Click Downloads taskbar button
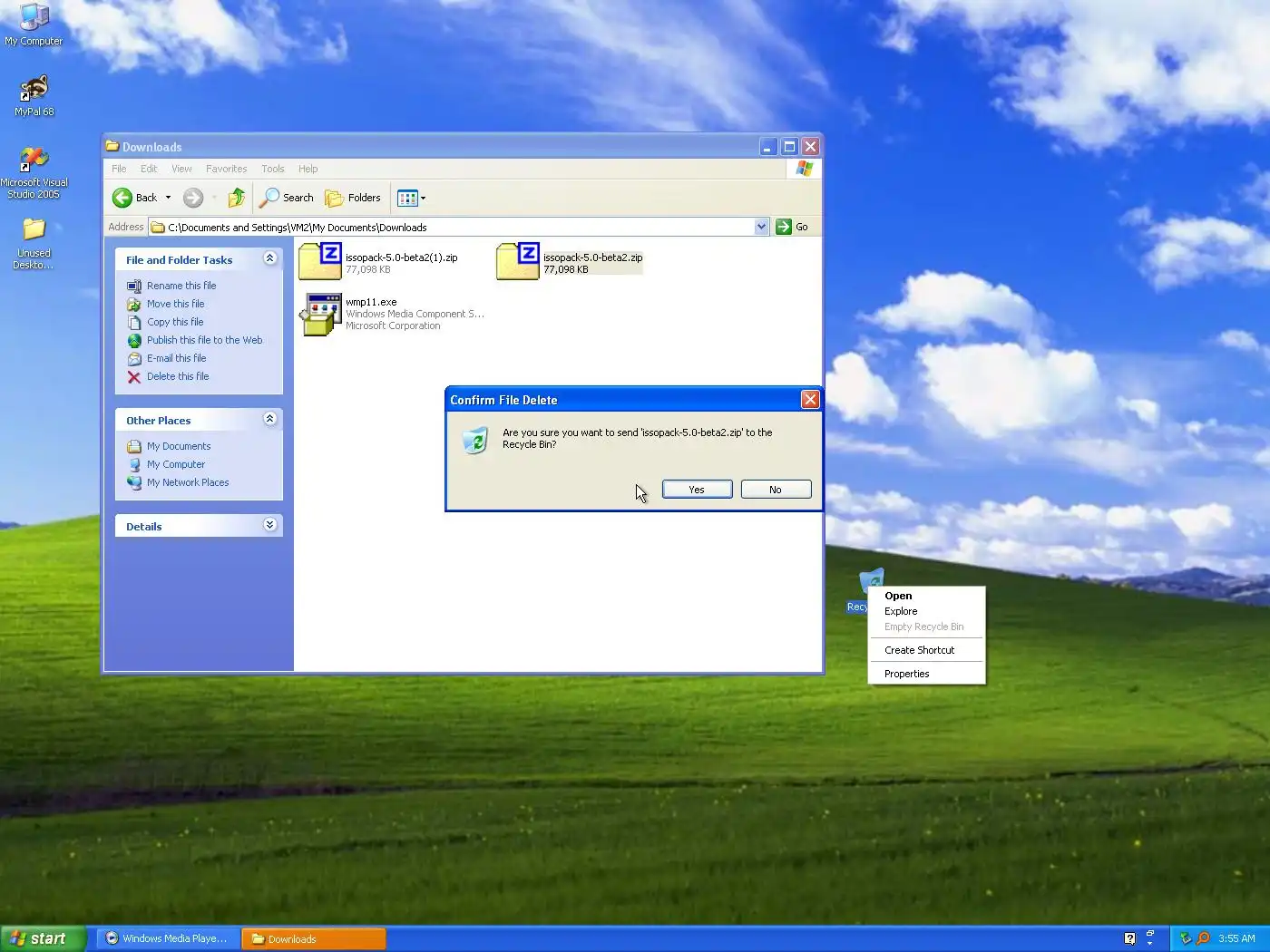Screen dimensions: 1270x952 click(314, 938)
